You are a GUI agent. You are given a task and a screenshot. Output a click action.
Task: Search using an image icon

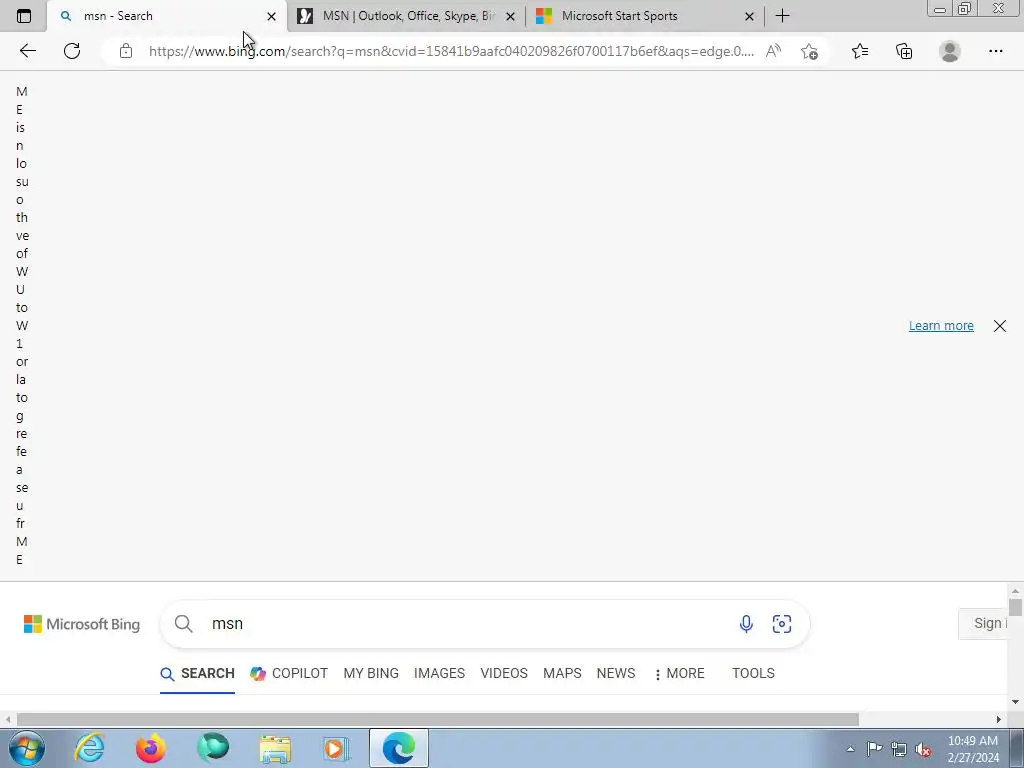782,624
